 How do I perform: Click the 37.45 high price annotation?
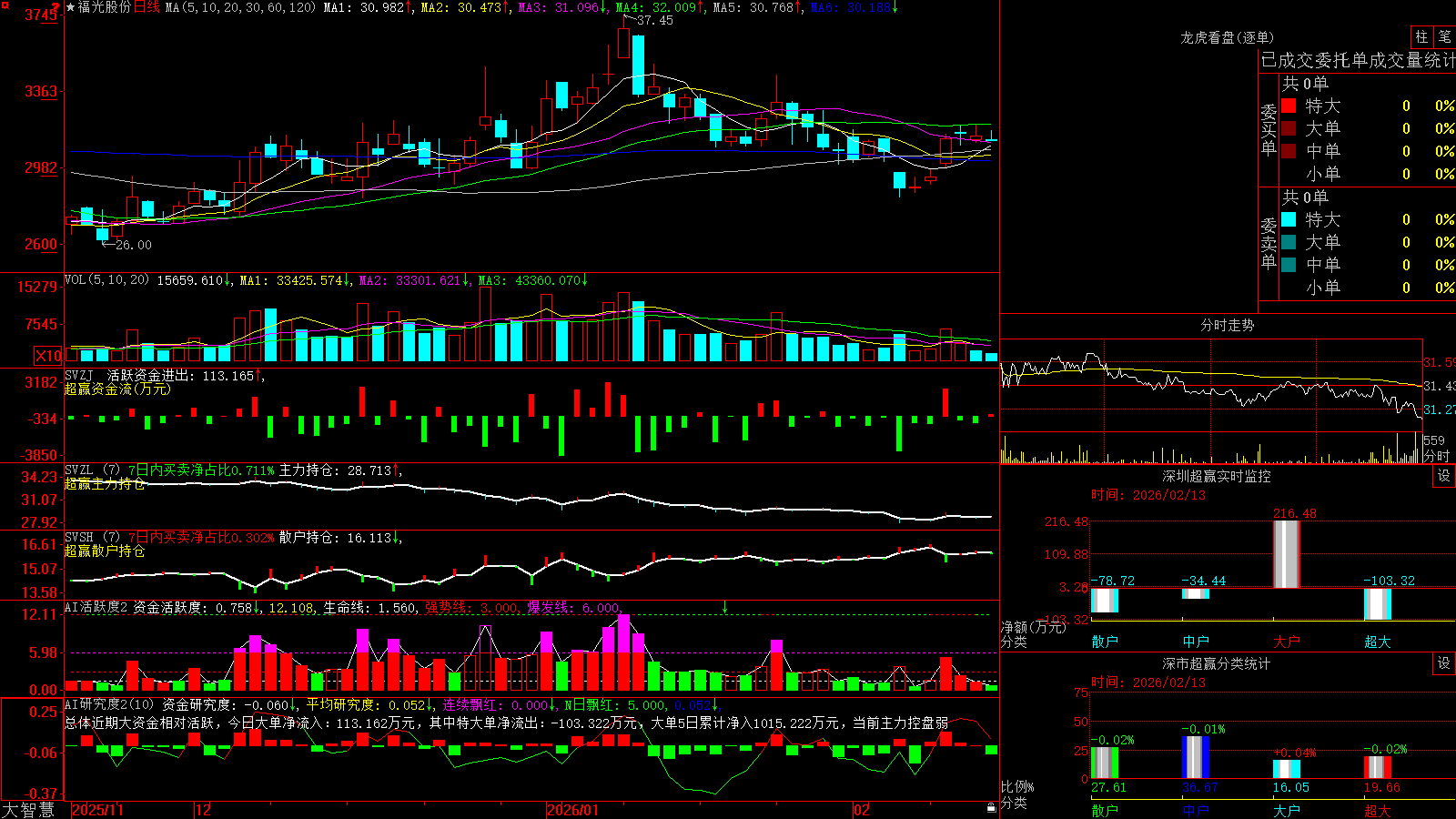pos(655,20)
